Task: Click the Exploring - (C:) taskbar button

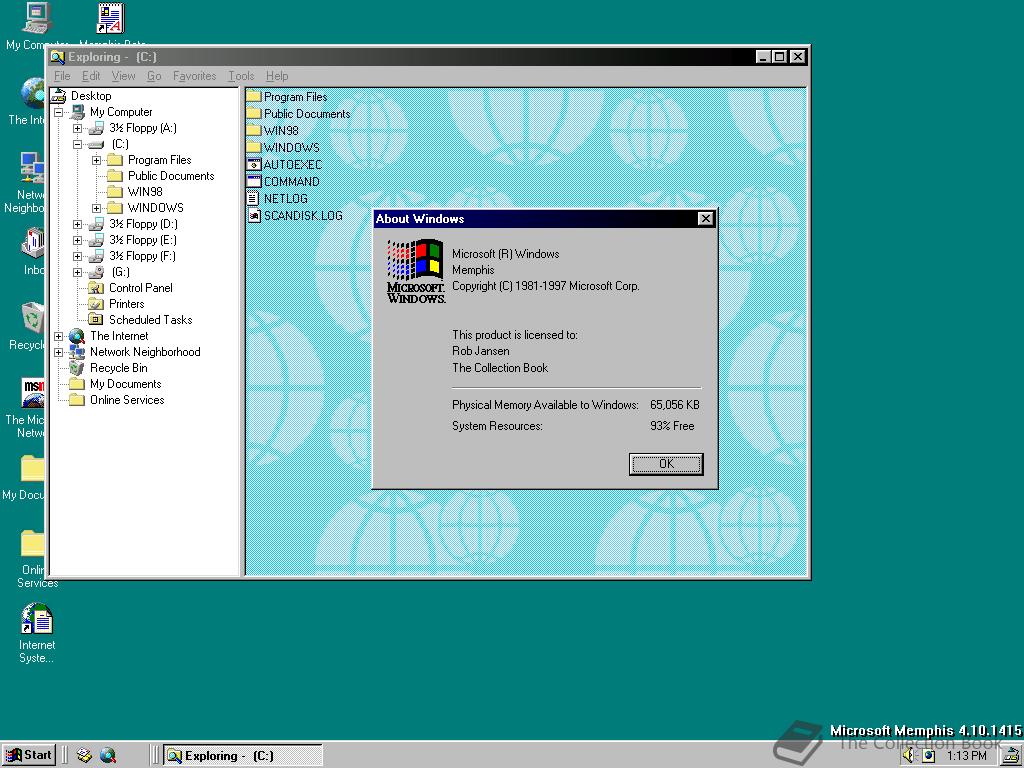Action: [243, 756]
